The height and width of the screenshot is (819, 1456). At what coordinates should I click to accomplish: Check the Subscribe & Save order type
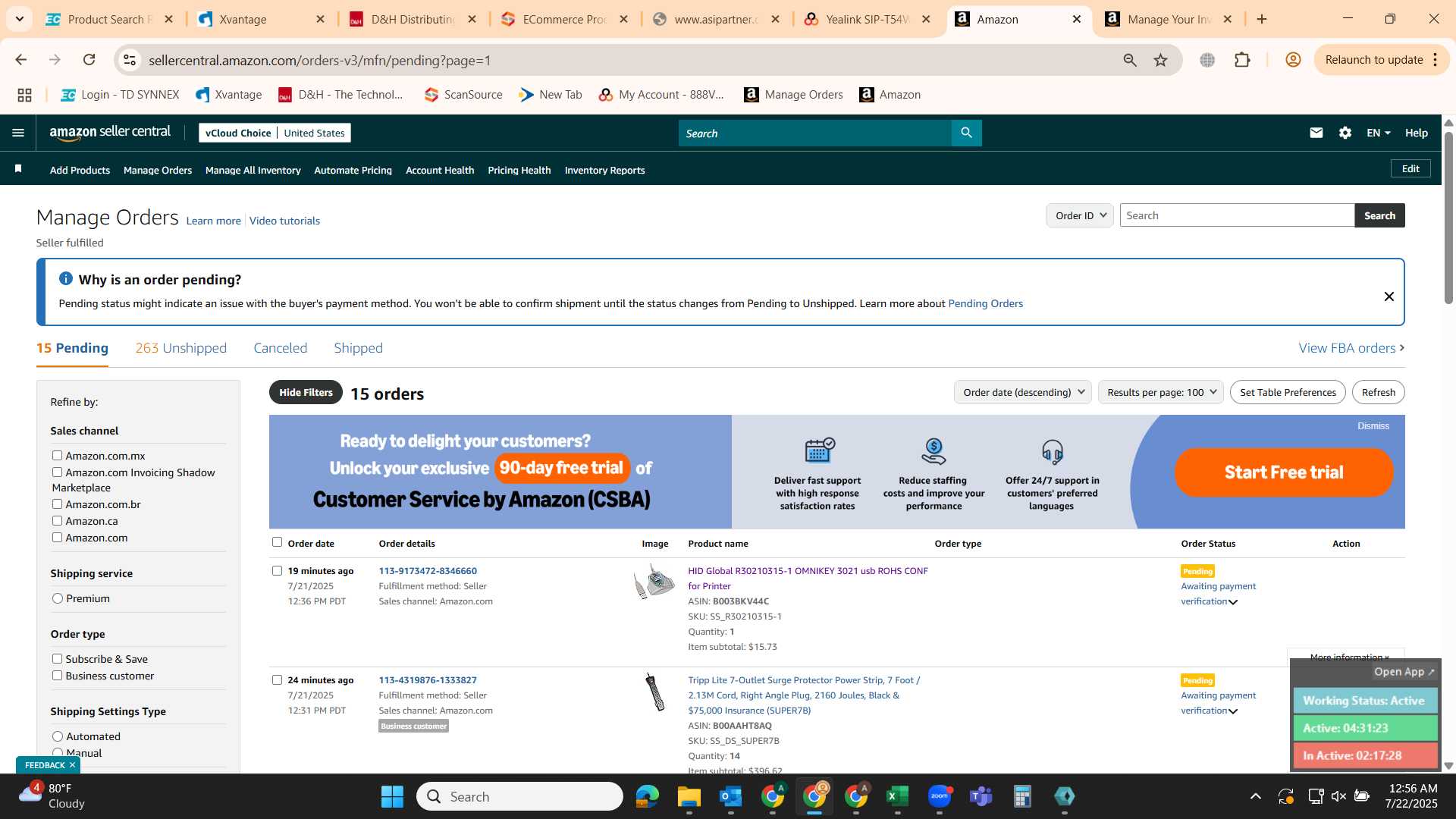click(x=57, y=658)
